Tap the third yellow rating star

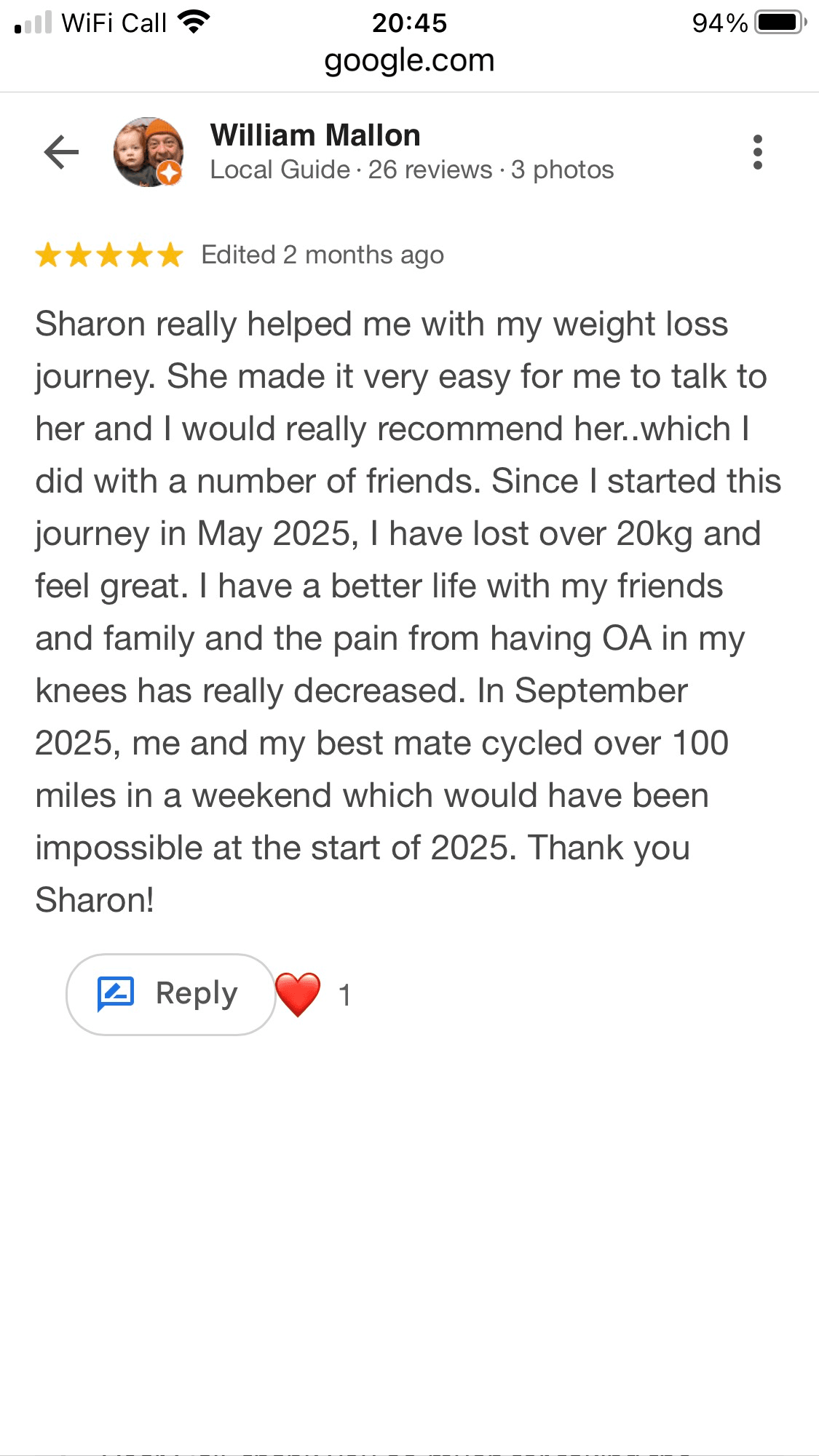(109, 255)
